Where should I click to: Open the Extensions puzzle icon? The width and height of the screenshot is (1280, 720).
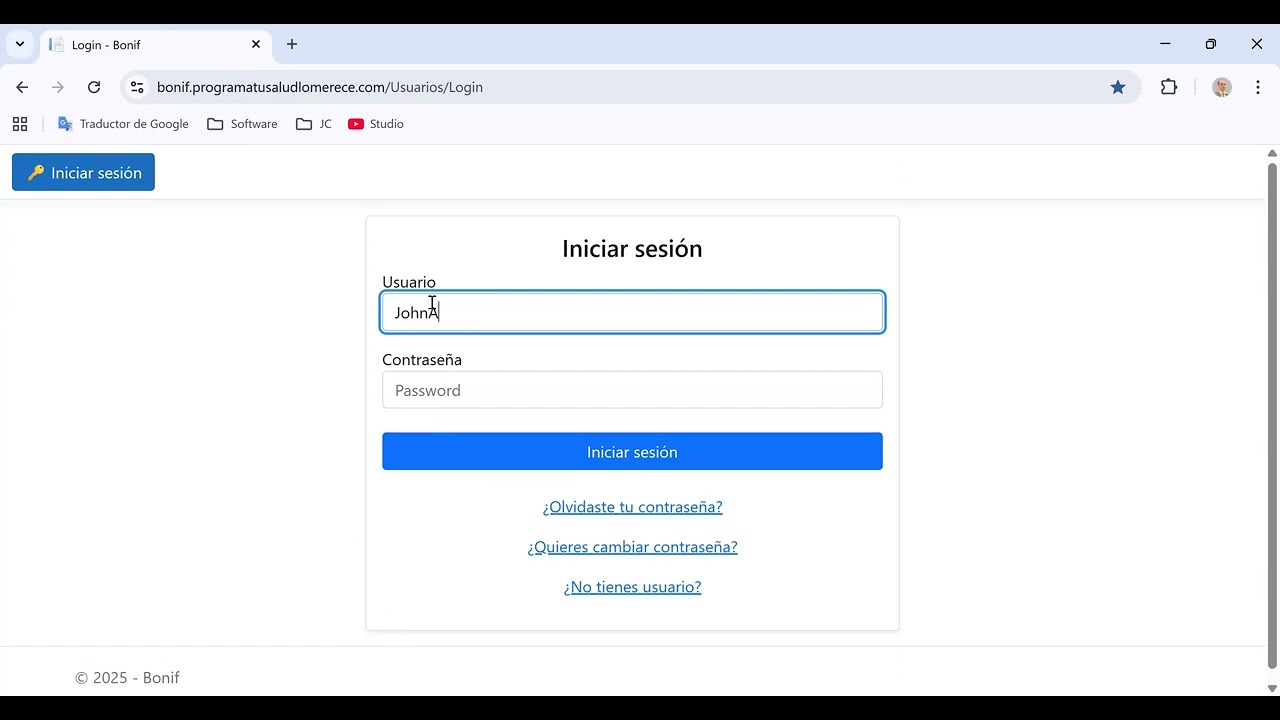pyautogui.click(x=1169, y=87)
